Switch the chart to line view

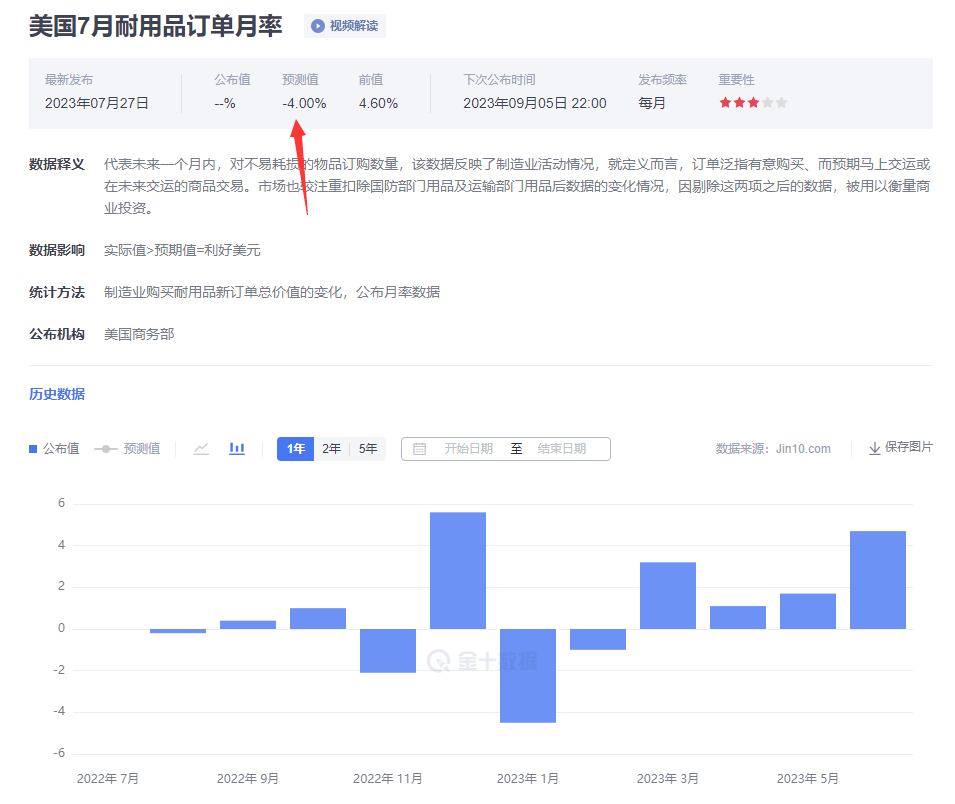(200, 448)
